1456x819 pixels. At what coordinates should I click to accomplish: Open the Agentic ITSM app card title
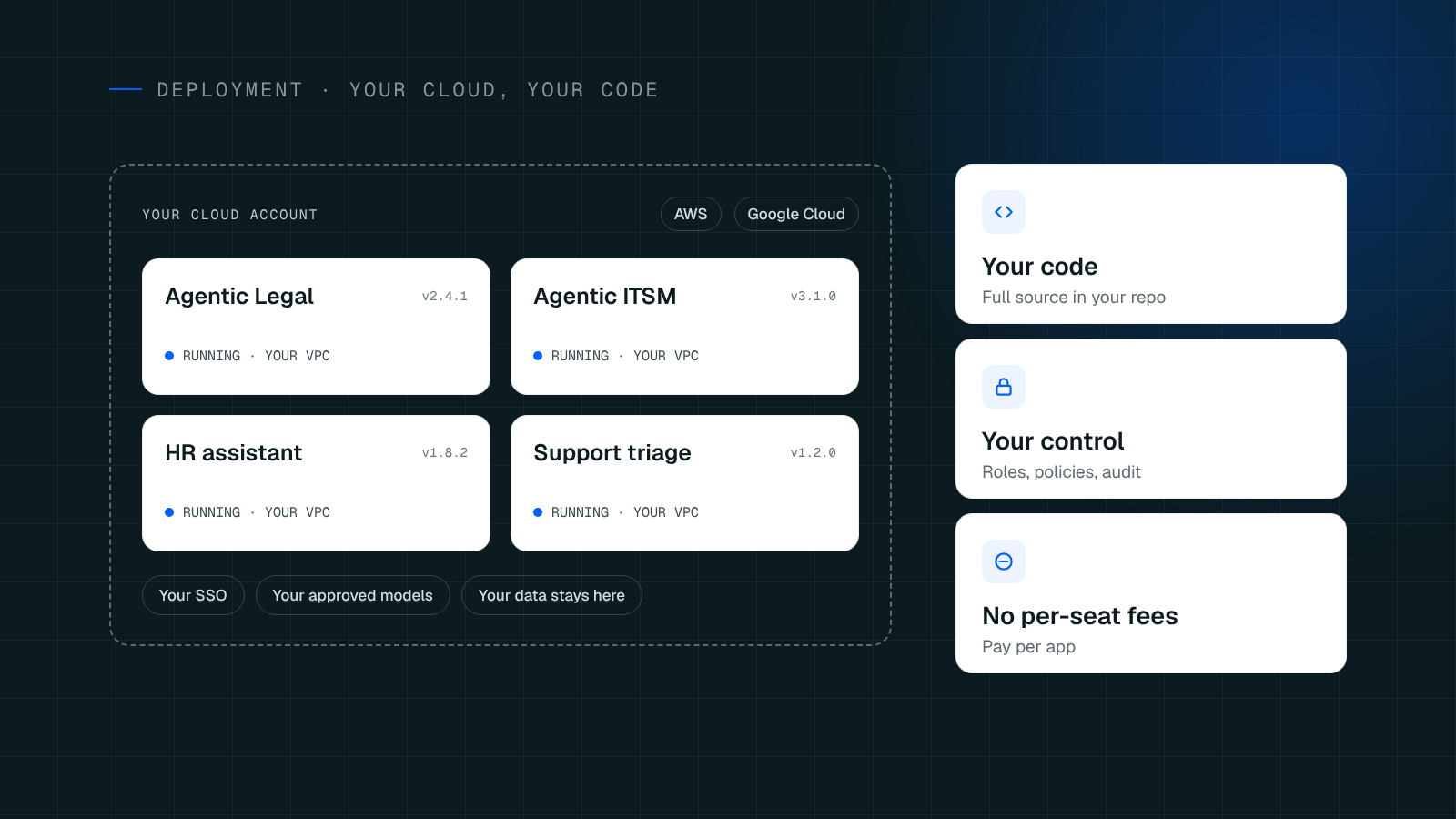605,297
